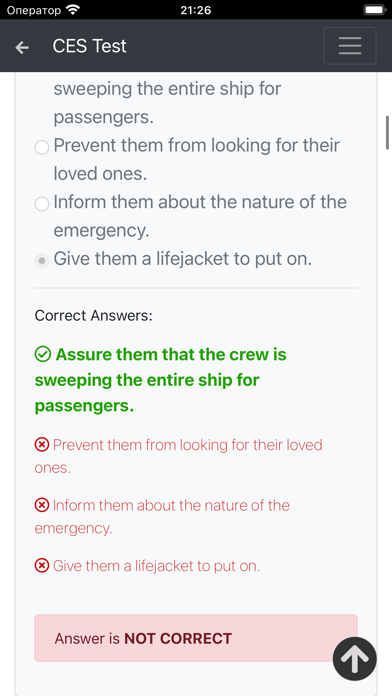Click red 'Inform them about the nature' result text
The width and height of the screenshot is (392, 696).
162,517
